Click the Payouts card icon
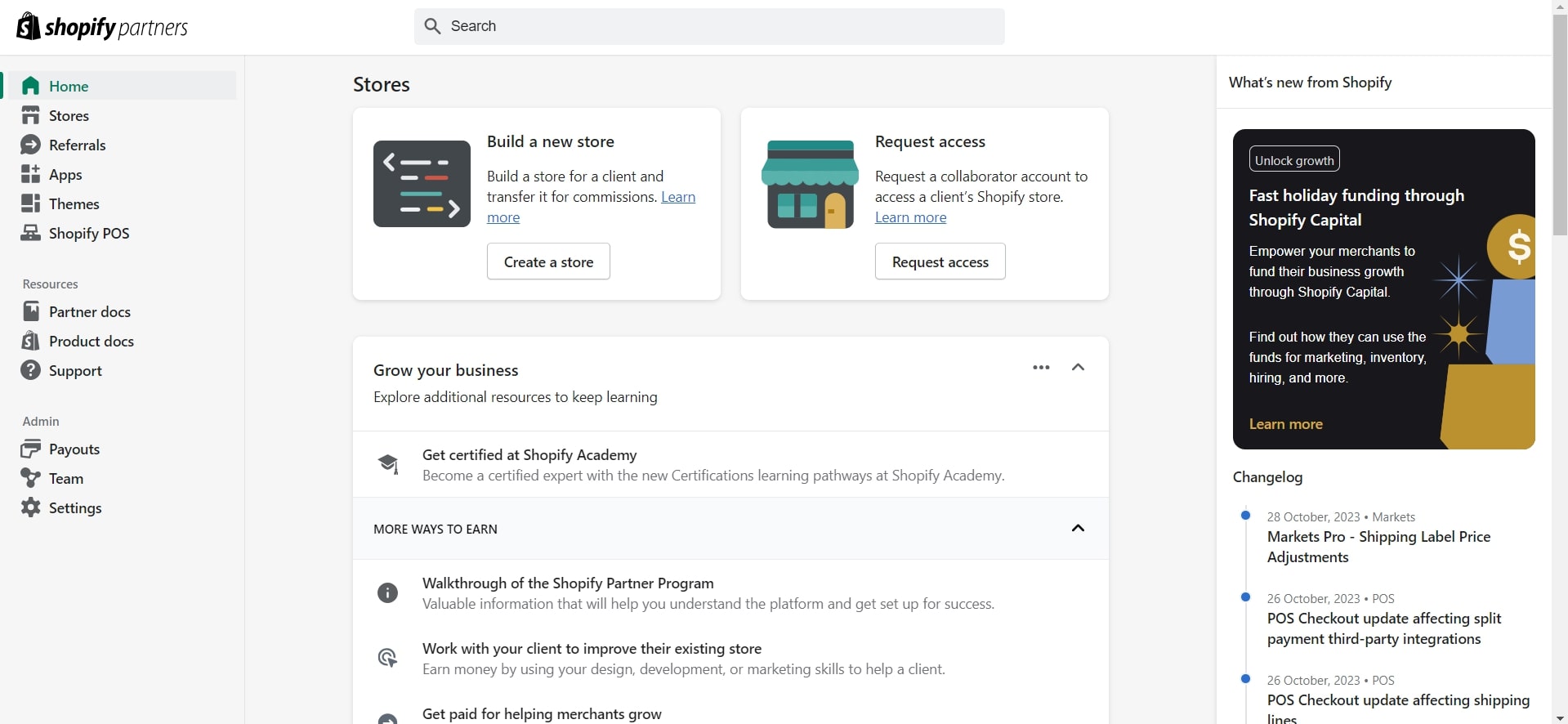The width and height of the screenshot is (1568, 724). pyautogui.click(x=31, y=449)
